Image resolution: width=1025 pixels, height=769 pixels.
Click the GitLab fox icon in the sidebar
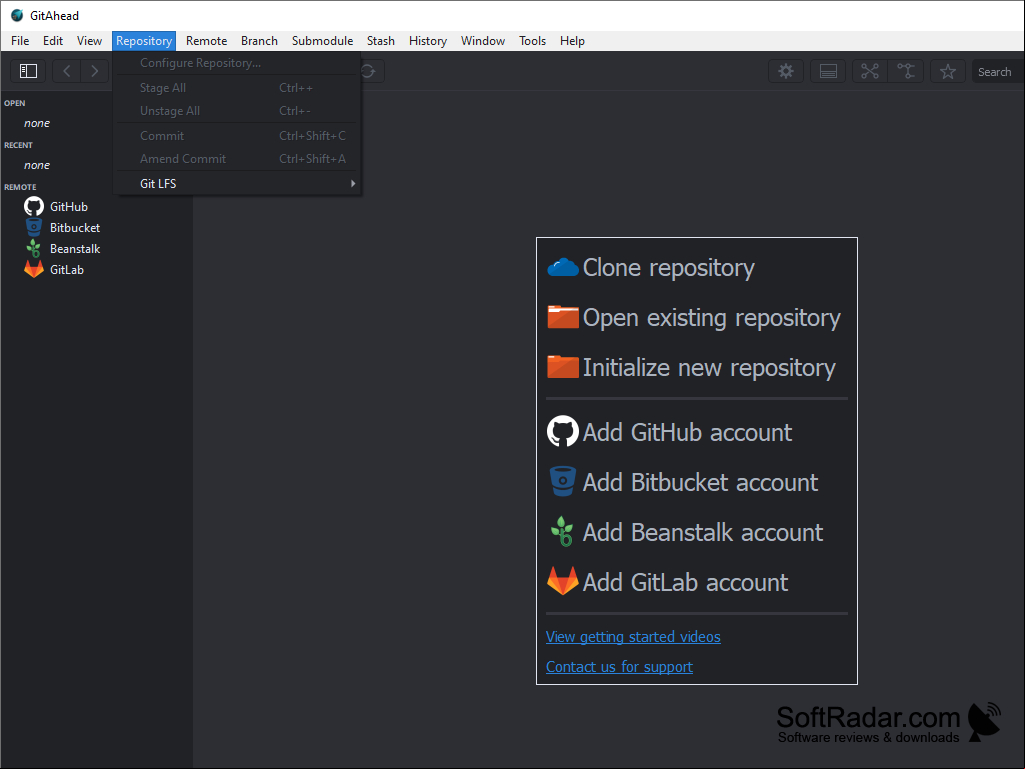pos(34,269)
